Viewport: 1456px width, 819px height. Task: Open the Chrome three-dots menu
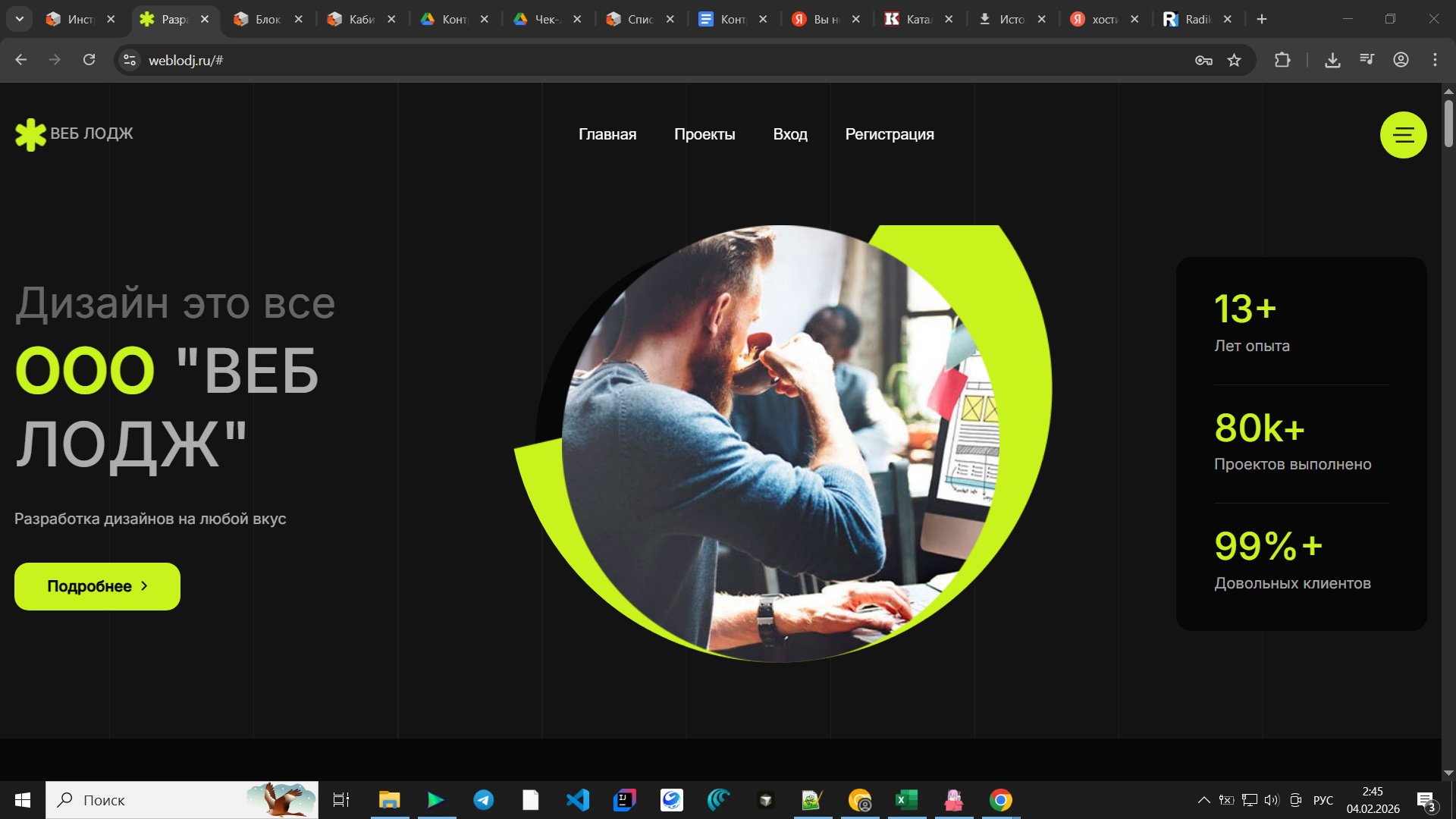click(1435, 60)
